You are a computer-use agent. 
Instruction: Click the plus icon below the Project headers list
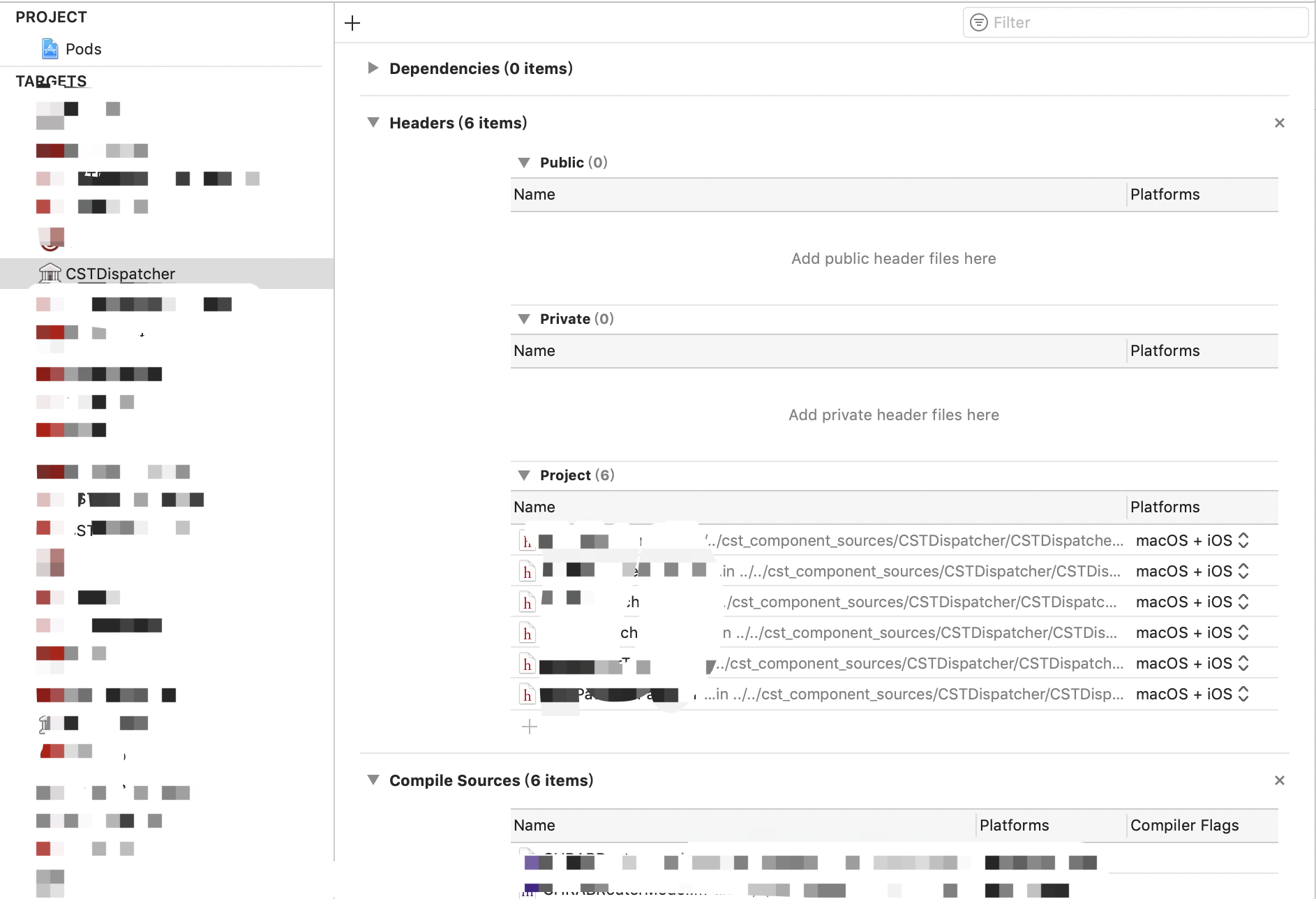click(x=530, y=727)
